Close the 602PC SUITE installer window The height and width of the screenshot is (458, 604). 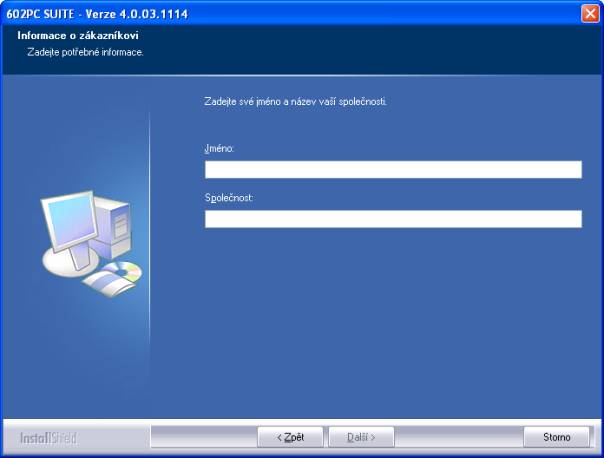coord(589,13)
